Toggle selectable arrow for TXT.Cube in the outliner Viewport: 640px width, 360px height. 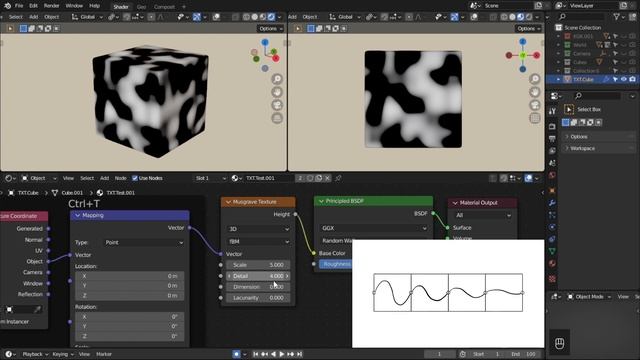click(x=615, y=79)
